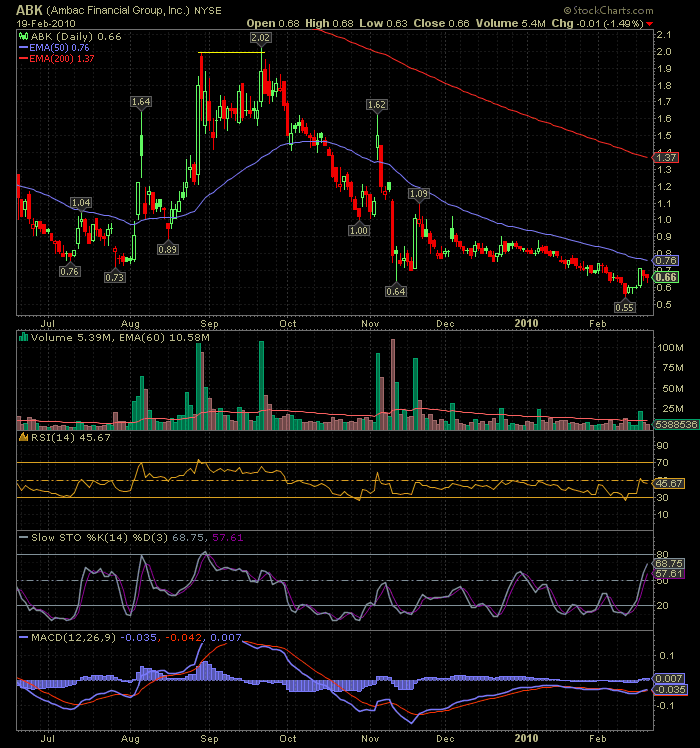Click the -0.035 MACD axis tag
Screen dimensions: 700x748
click(670, 690)
